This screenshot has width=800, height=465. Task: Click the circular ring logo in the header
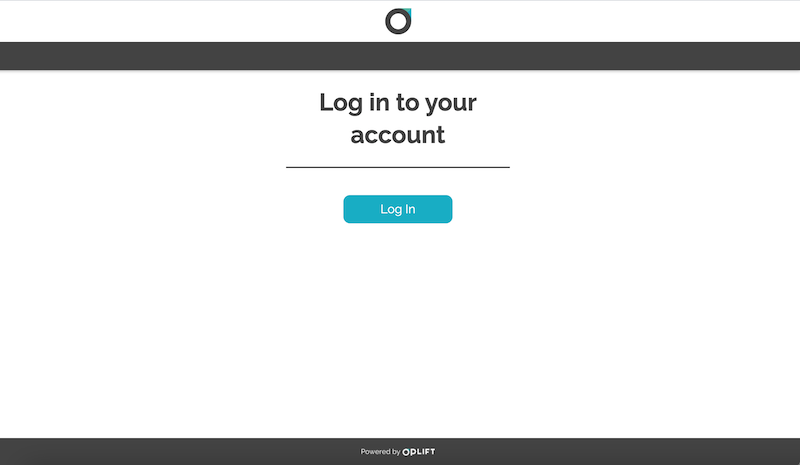pyautogui.click(x=398, y=21)
